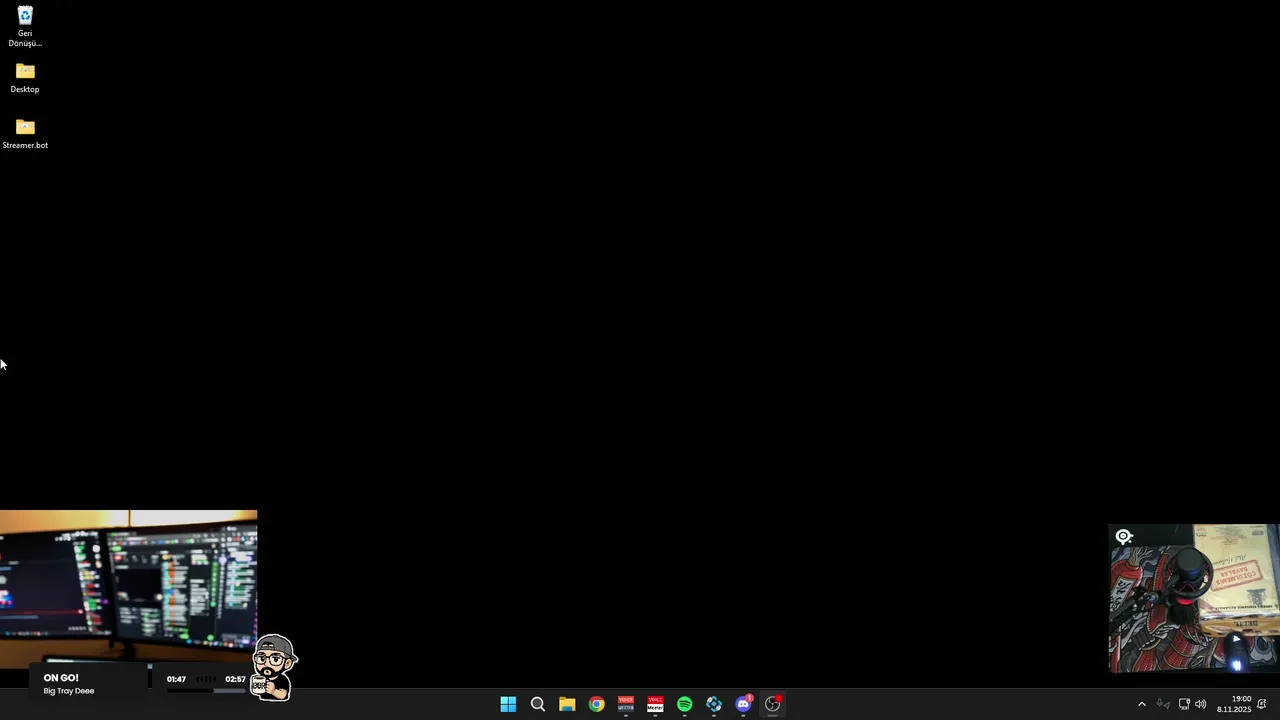Open the Geri Dönüşüm recycle bin icon
This screenshot has width=1280, height=720.
(x=25, y=27)
